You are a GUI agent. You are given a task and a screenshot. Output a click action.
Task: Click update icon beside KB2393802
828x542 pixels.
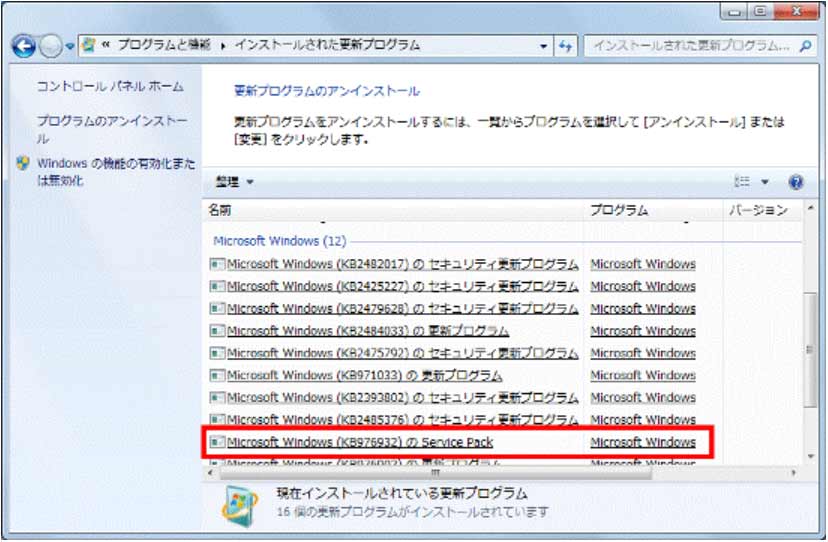217,397
